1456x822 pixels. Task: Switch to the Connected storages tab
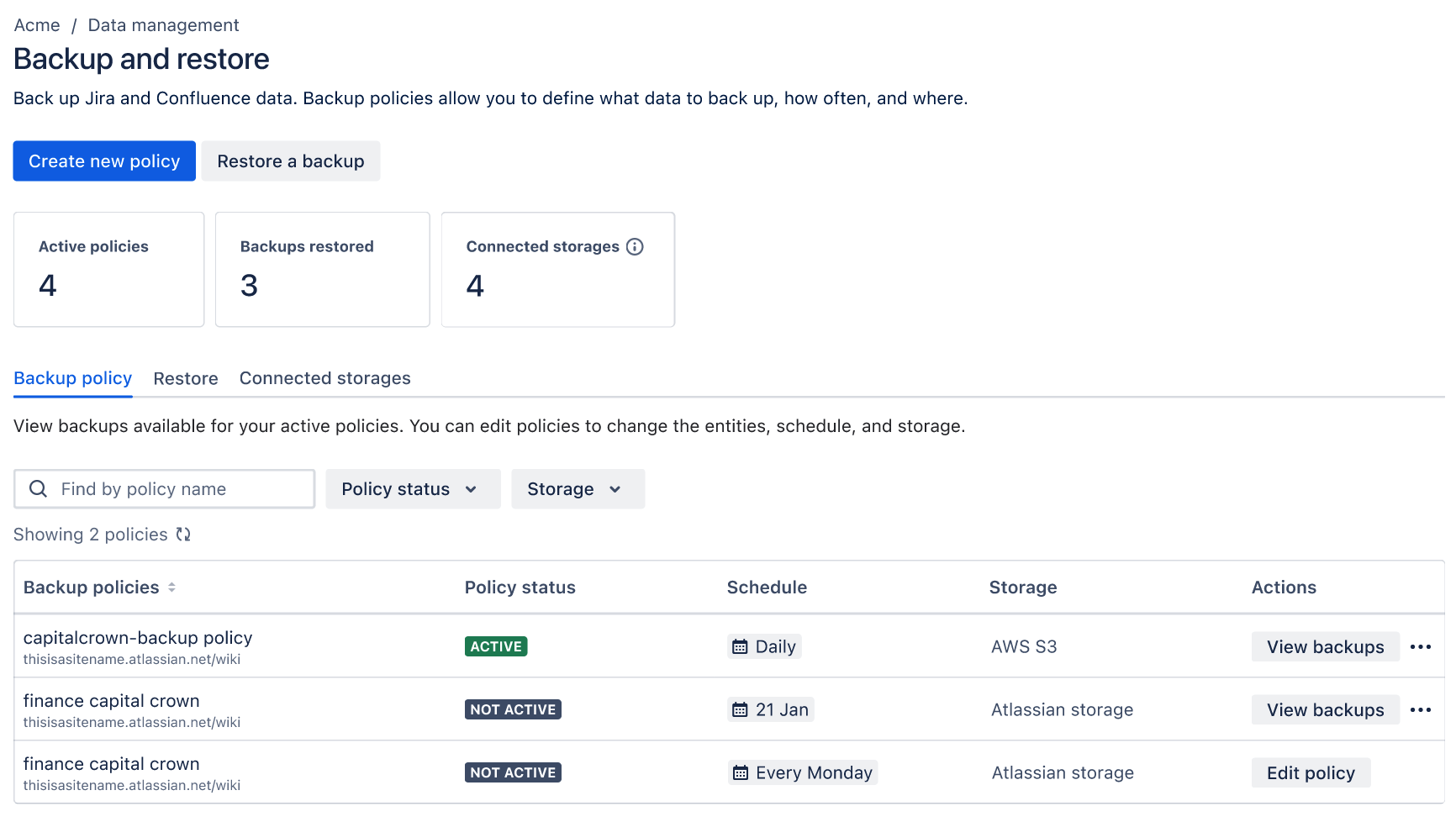[x=324, y=378]
